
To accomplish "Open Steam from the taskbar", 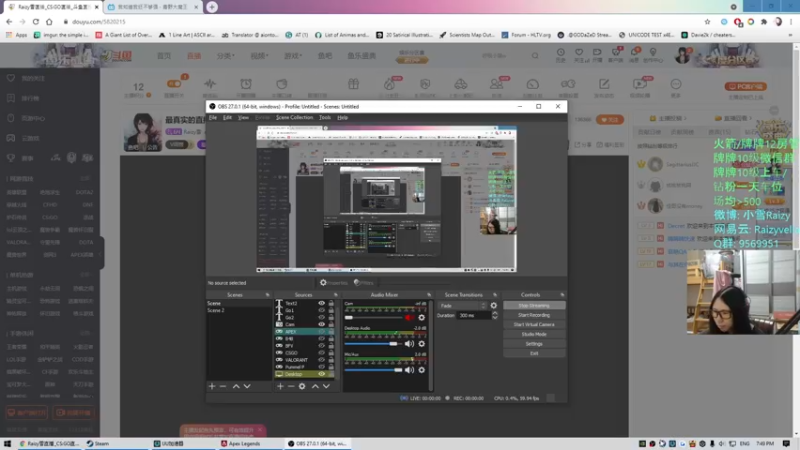I will [x=98, y=443].
